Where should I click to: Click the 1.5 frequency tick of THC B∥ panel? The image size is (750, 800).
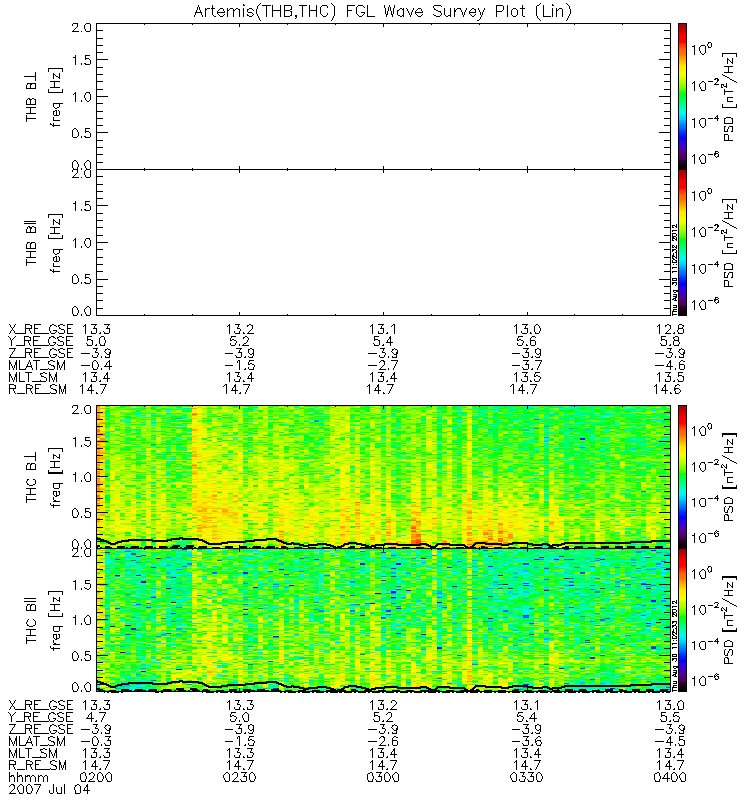[83, 584]
